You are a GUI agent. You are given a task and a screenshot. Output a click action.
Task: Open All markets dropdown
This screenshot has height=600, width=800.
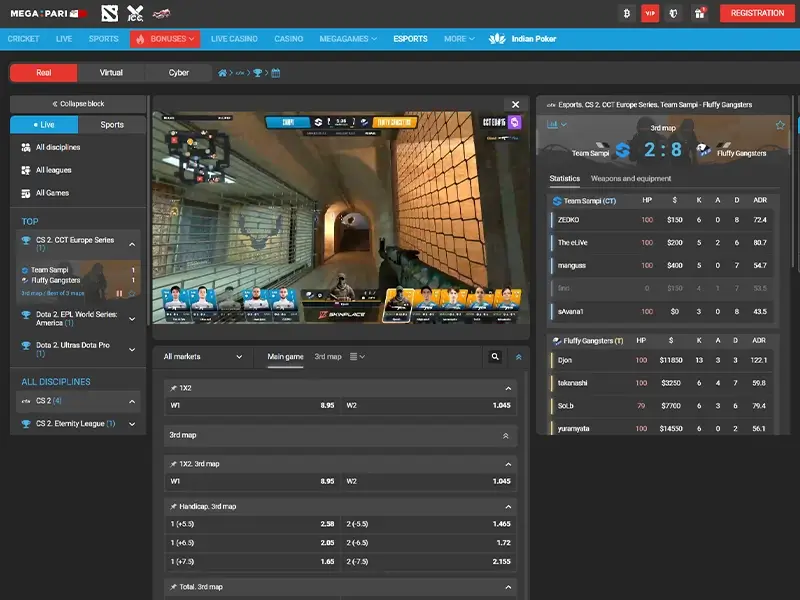[x=203, y=357]
